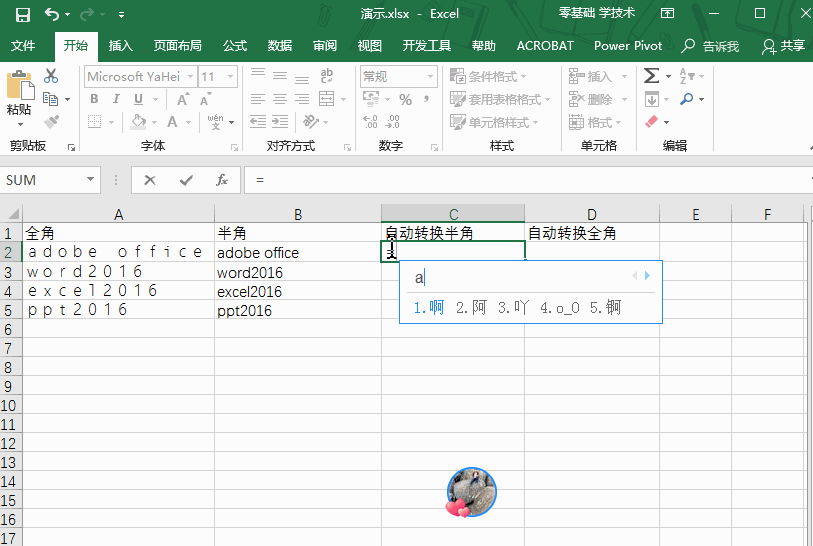Screen dimensions: 813x546
Task: Increase font size with the large A icon
Action: (x=183, y=99)
